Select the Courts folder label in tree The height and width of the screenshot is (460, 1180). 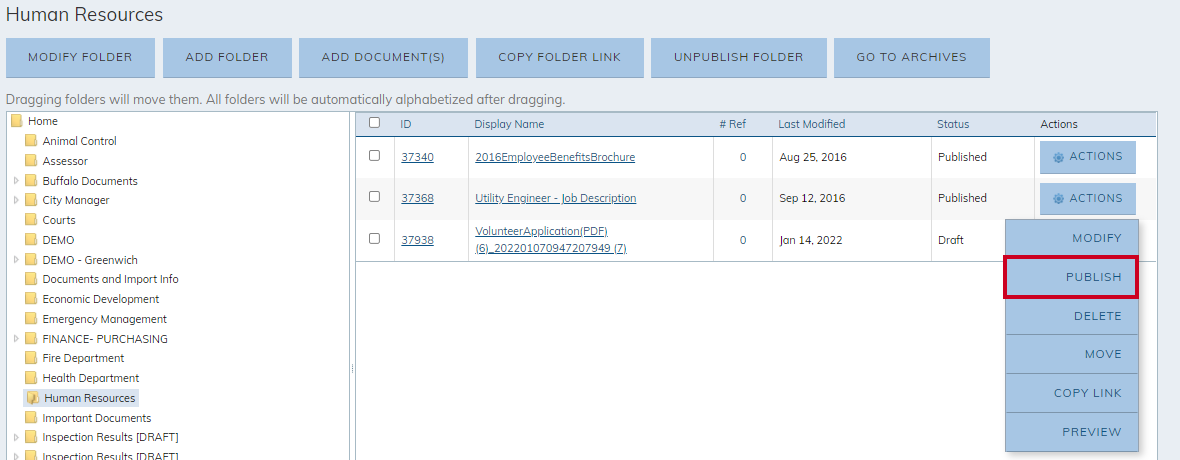click(59, 220)
